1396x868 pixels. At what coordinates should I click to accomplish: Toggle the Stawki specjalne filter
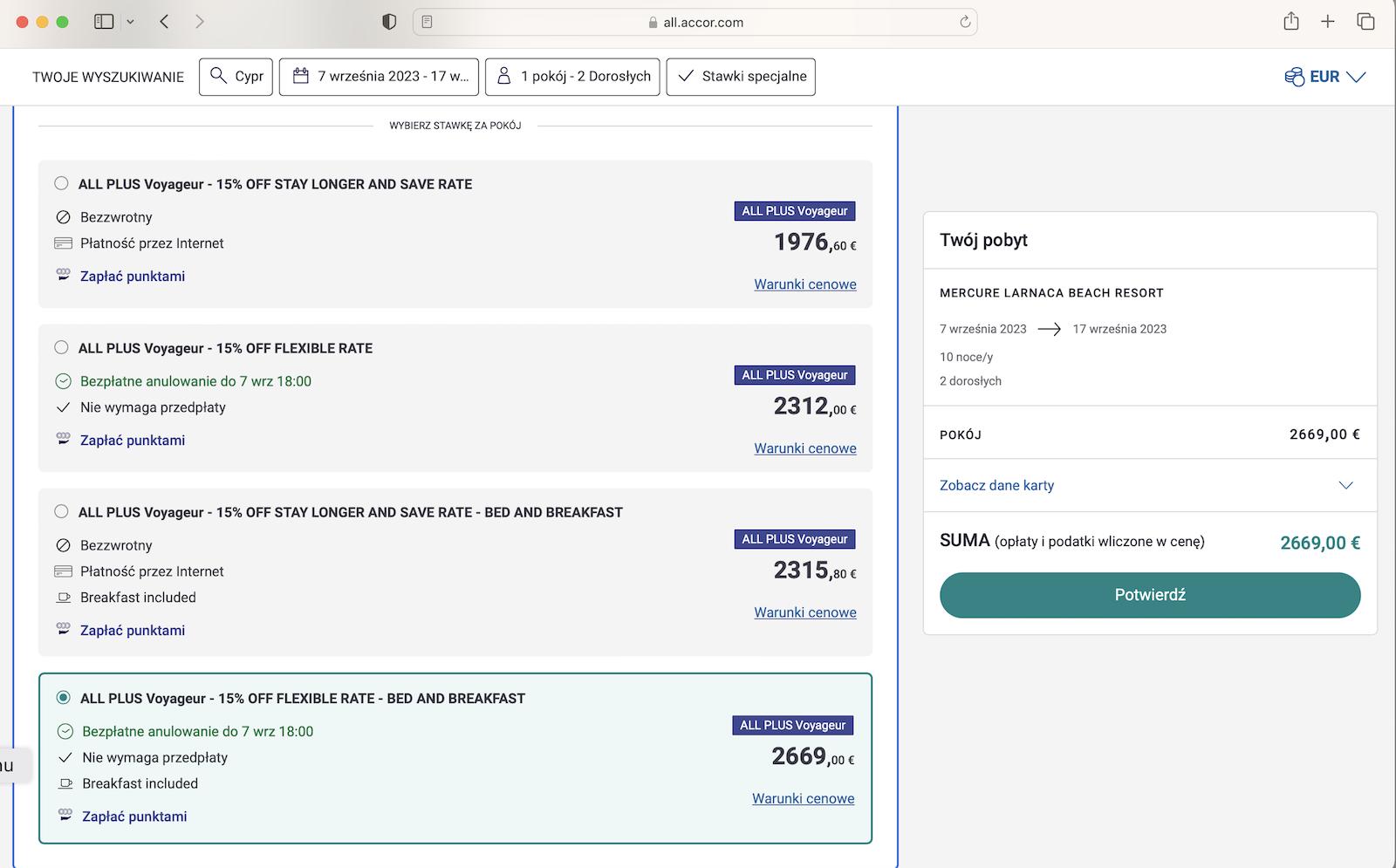(x=741, y=77)
